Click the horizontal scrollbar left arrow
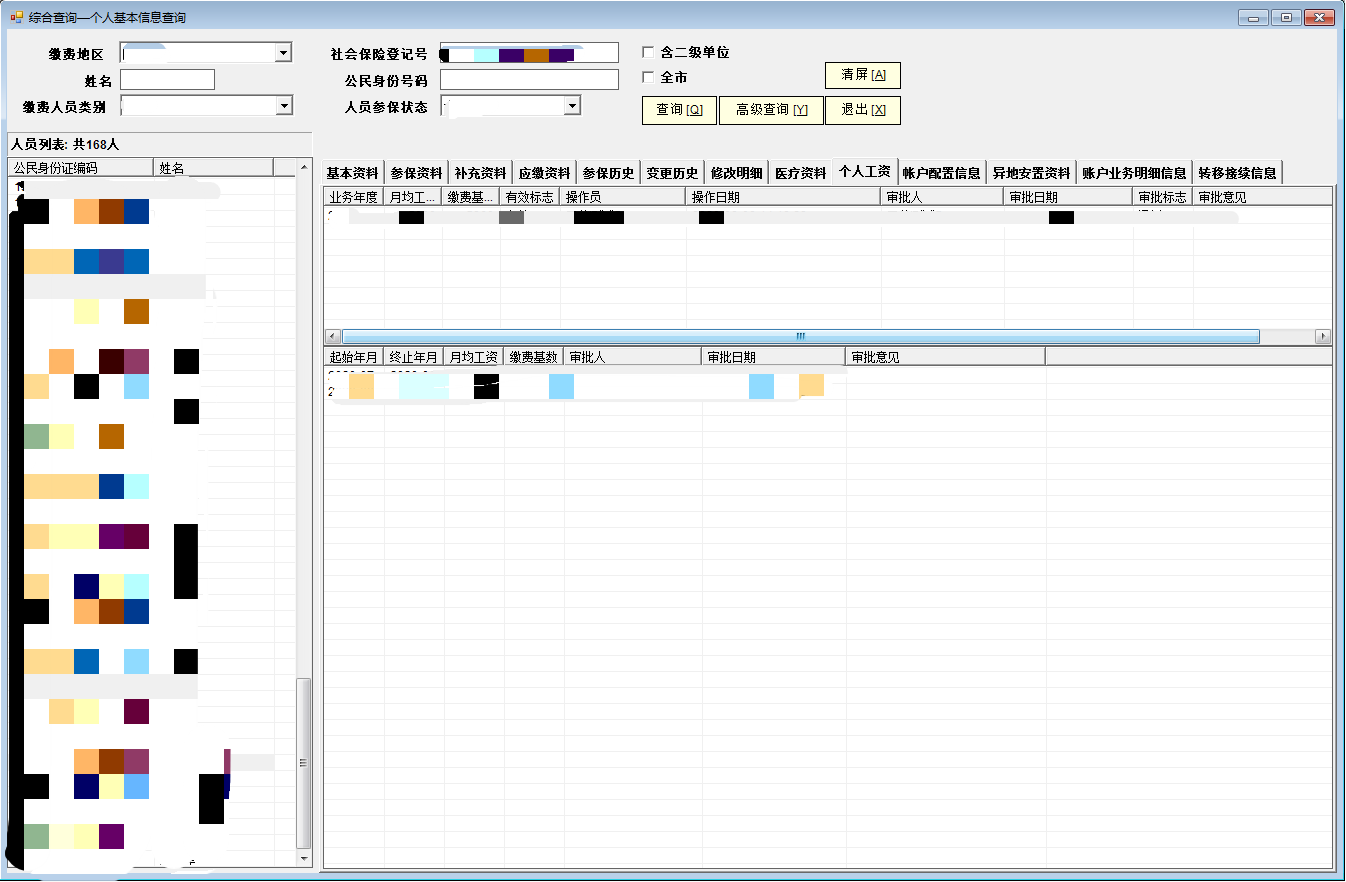This screenshot has width=1346, height=882. (x=333, y=337)
